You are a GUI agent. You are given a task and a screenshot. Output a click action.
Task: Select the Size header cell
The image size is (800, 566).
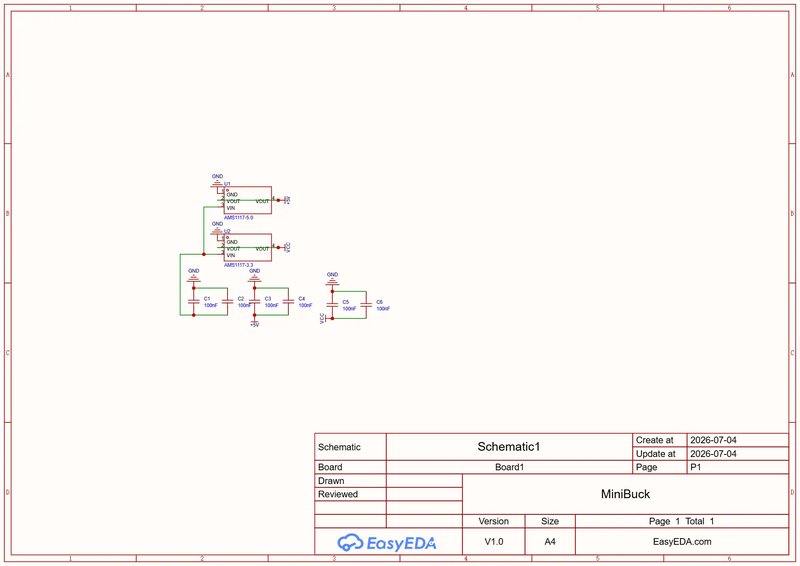pyautogui.click(x=550, y=521)
